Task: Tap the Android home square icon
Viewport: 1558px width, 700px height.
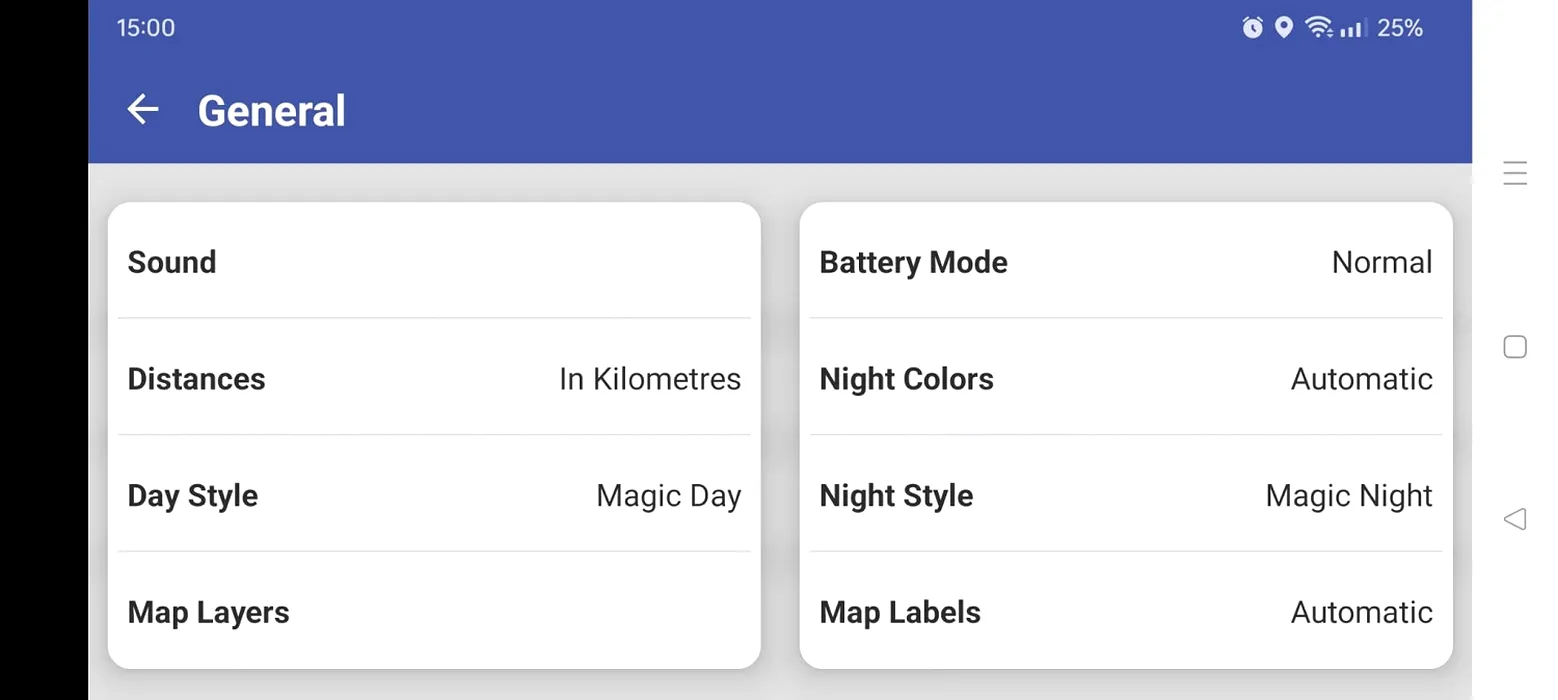Action: point(1515,347)
